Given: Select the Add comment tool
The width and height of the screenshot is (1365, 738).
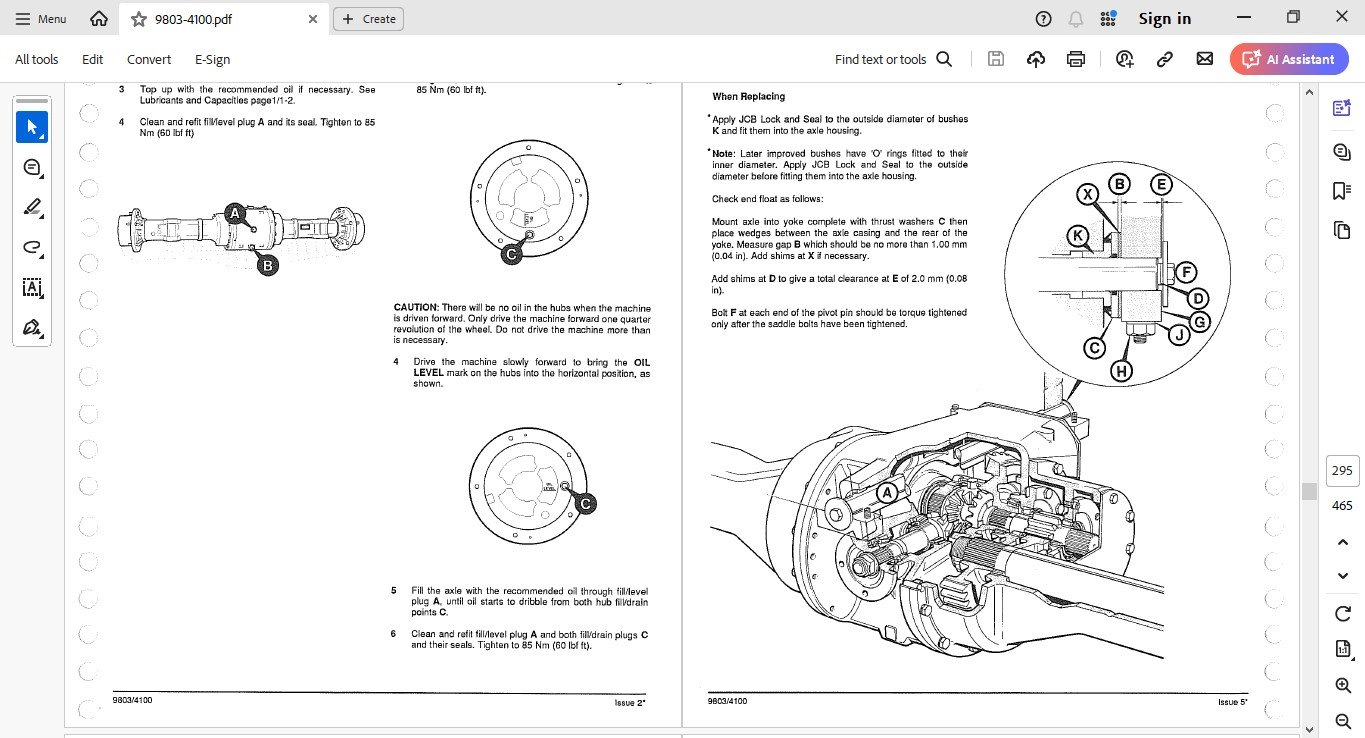Looking at the screenshot, I should point(32,167).
